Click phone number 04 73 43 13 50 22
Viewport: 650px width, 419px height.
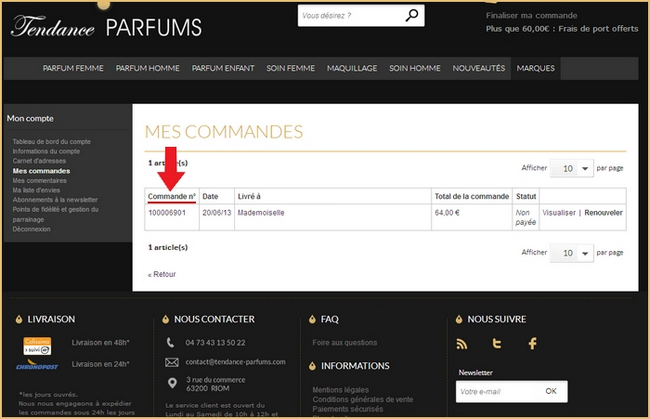215,343
